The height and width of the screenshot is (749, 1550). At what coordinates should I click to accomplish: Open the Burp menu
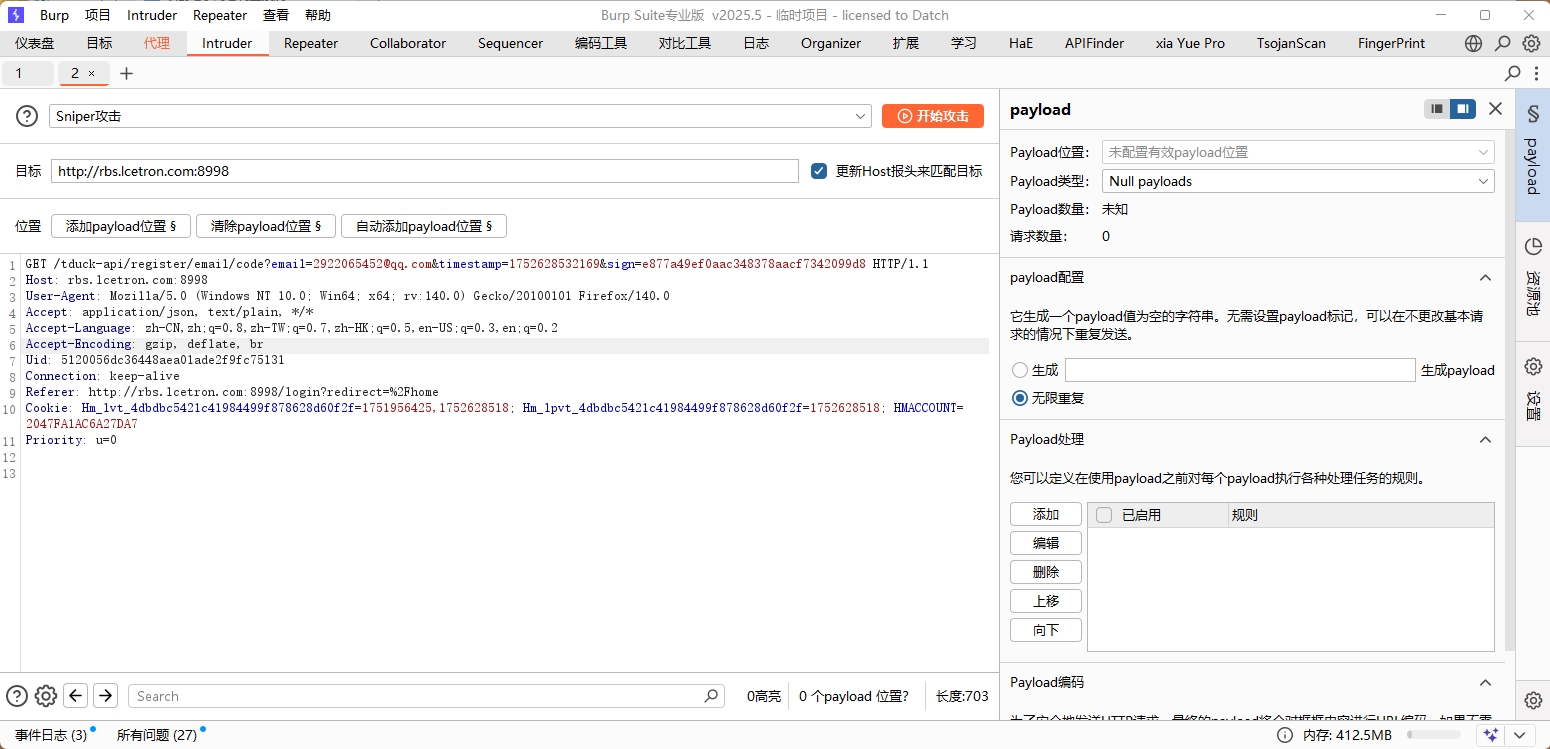point(54,15)
